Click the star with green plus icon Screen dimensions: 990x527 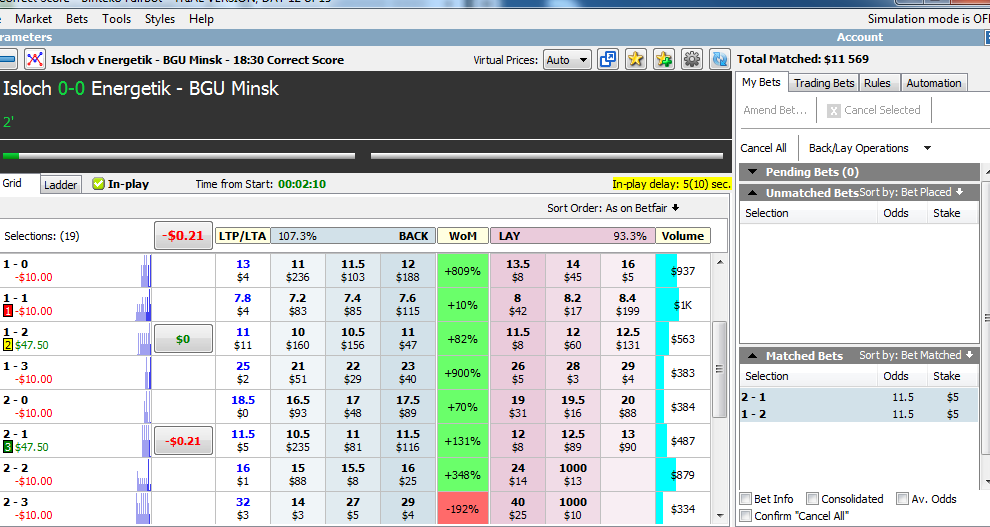click(x=664, y=59)
